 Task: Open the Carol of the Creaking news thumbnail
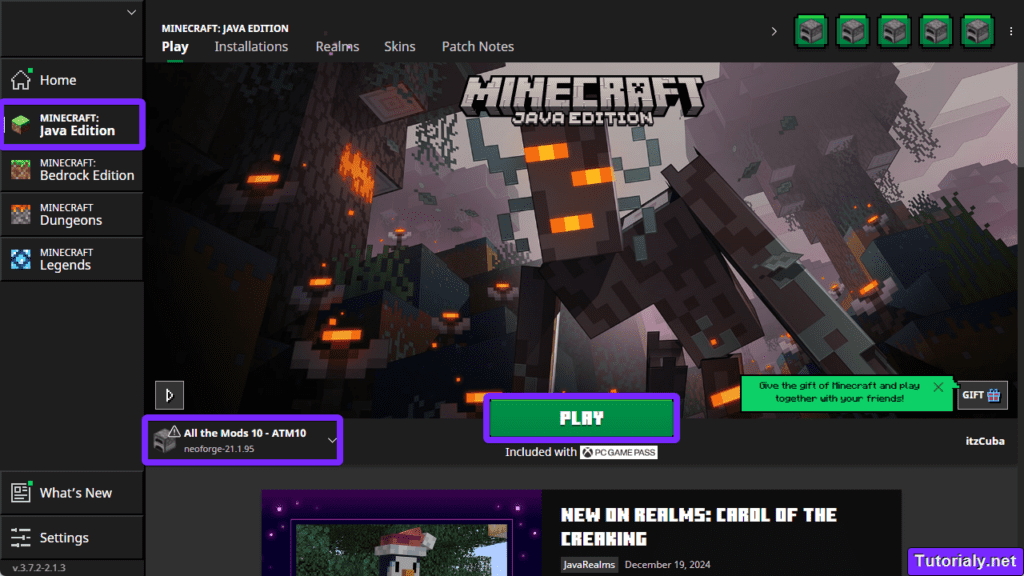[x=402, y=533]
